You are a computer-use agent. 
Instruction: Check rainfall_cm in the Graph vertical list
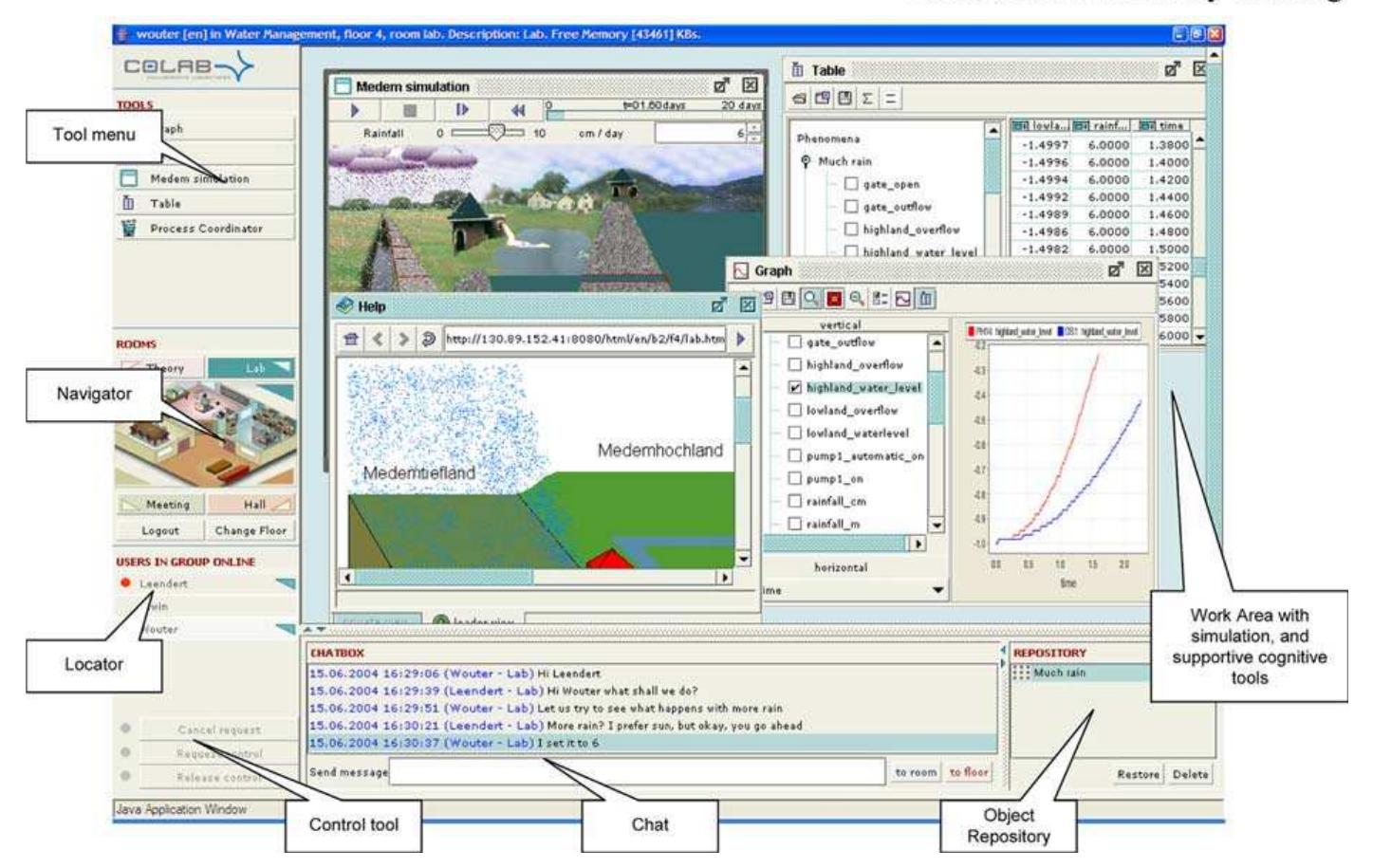pyautogui.click(x=795, y=502)
